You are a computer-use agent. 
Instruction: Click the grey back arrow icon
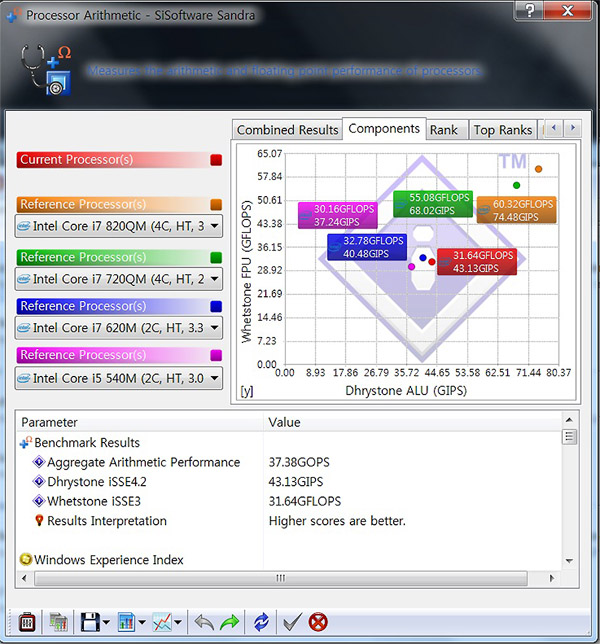[204, 623]
